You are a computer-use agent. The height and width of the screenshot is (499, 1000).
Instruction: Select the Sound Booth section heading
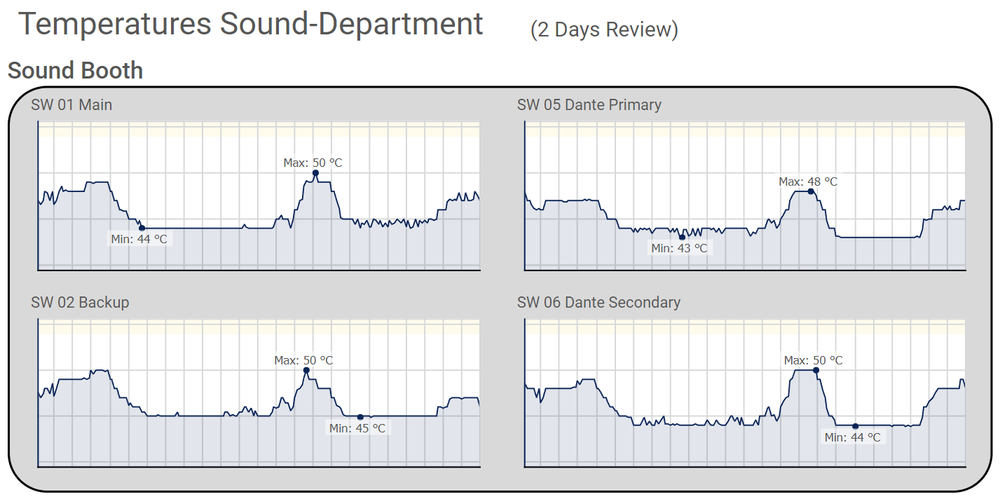[75, 70]
